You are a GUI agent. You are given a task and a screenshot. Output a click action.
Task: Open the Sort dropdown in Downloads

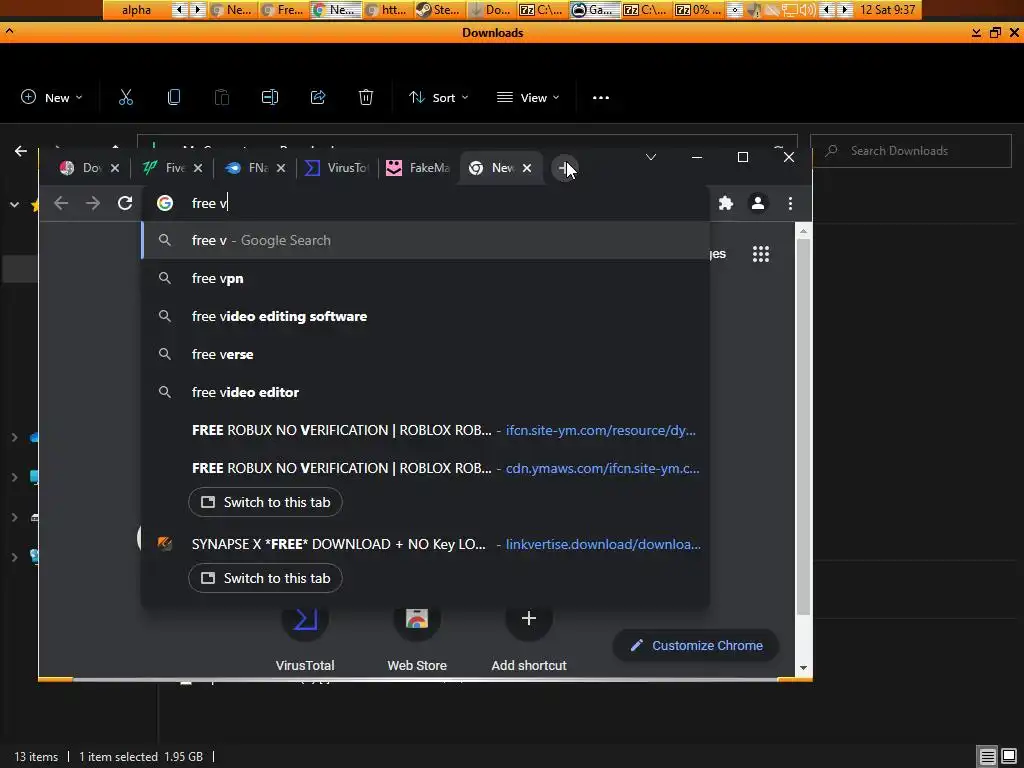(x=438, y=97)
